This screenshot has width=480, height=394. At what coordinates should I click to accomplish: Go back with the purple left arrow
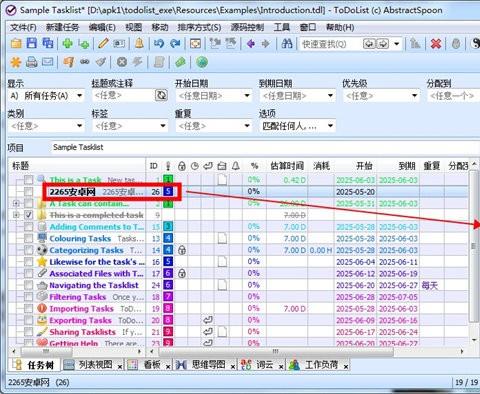pos(251,44)
